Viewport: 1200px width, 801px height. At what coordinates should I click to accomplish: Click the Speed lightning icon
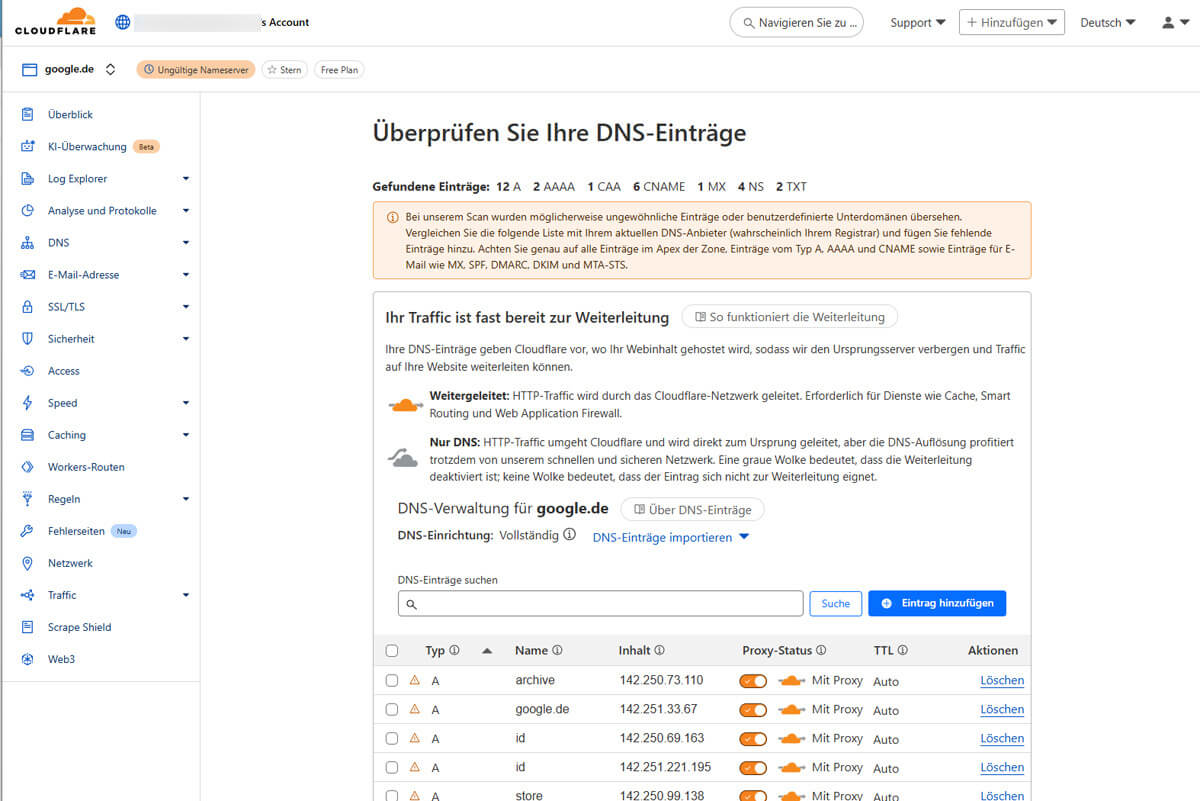(28, 403)
